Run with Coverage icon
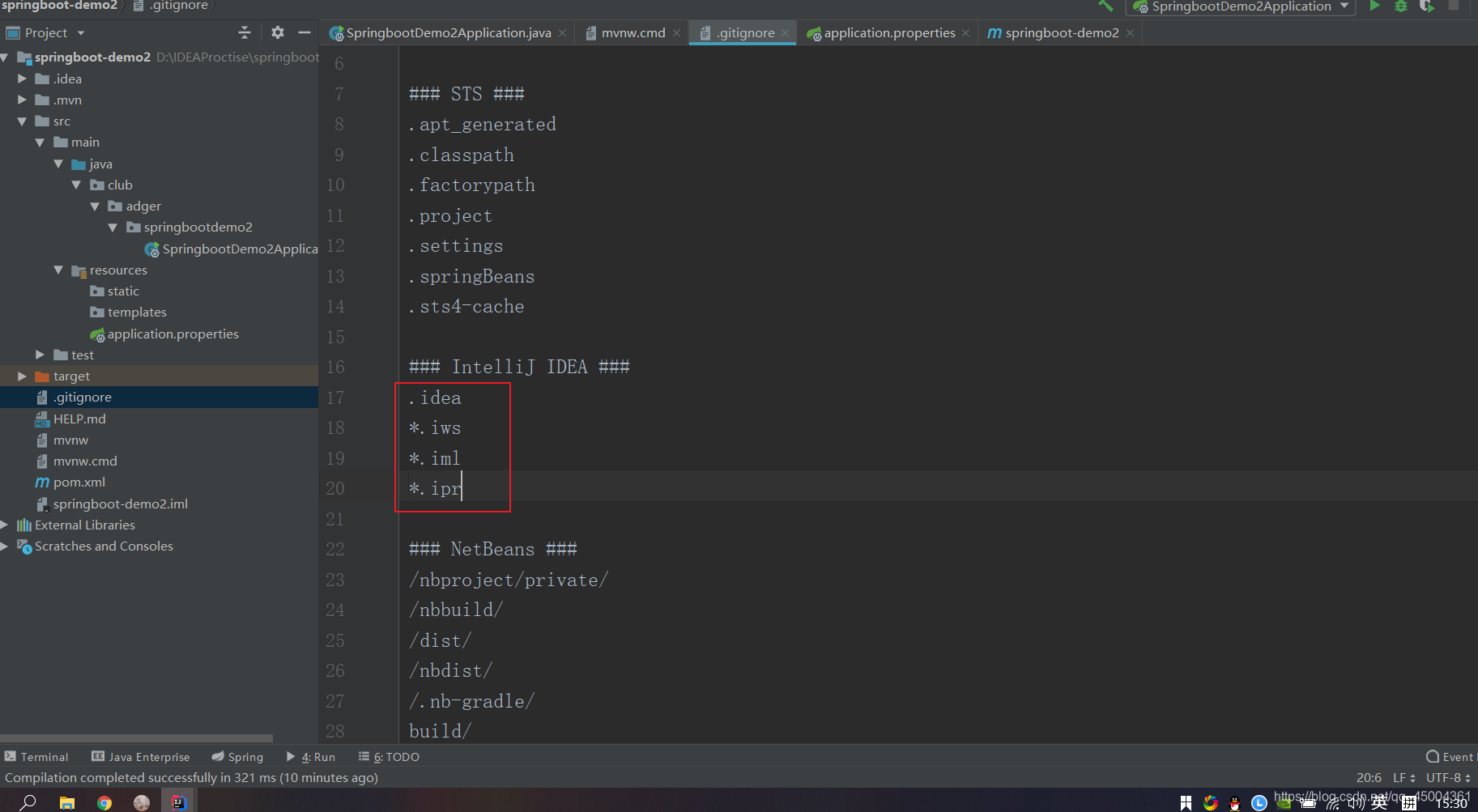Screen dimensions: 1478x812 coord(1426,6)
